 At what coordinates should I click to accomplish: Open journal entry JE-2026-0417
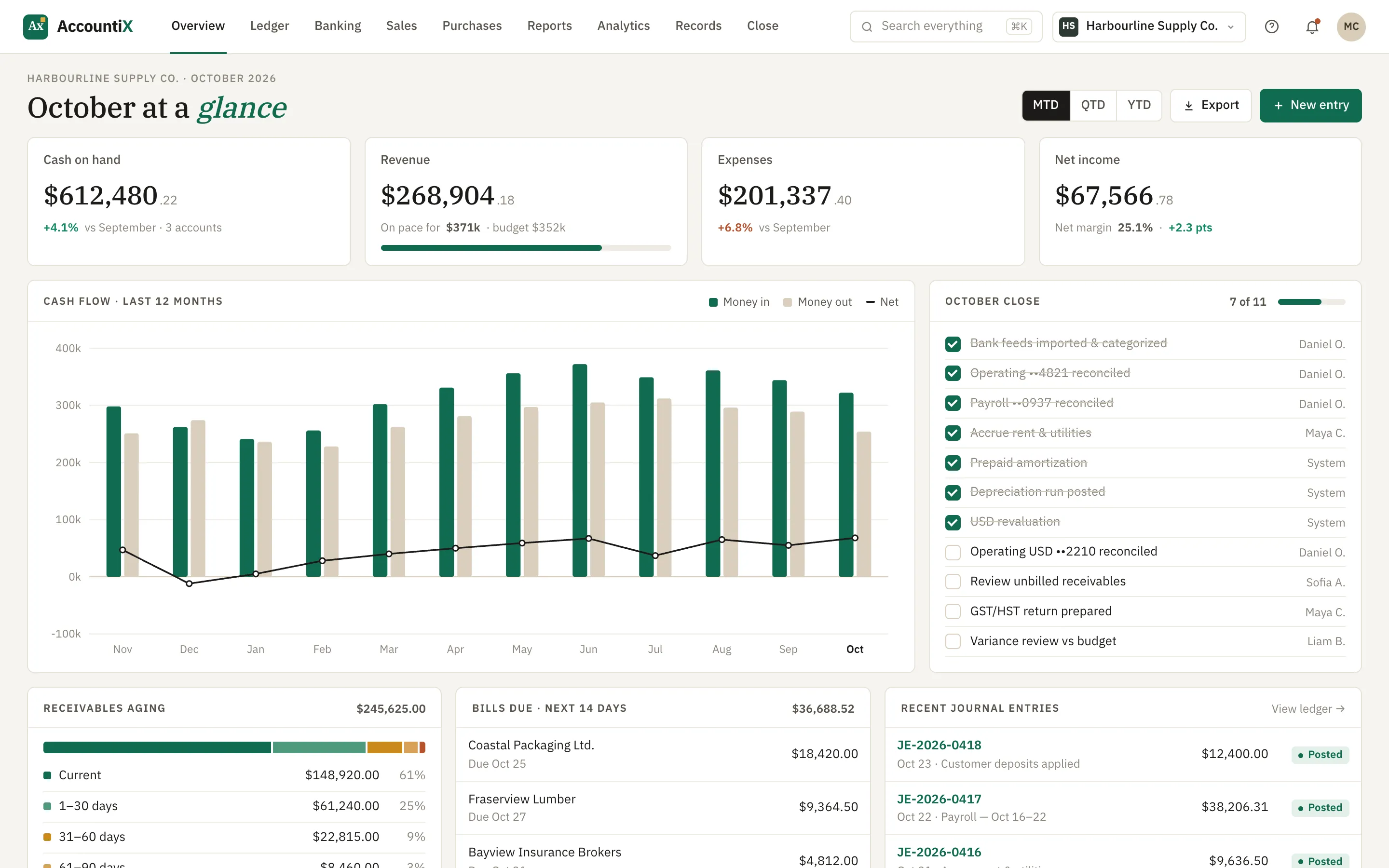click(939, 799)
